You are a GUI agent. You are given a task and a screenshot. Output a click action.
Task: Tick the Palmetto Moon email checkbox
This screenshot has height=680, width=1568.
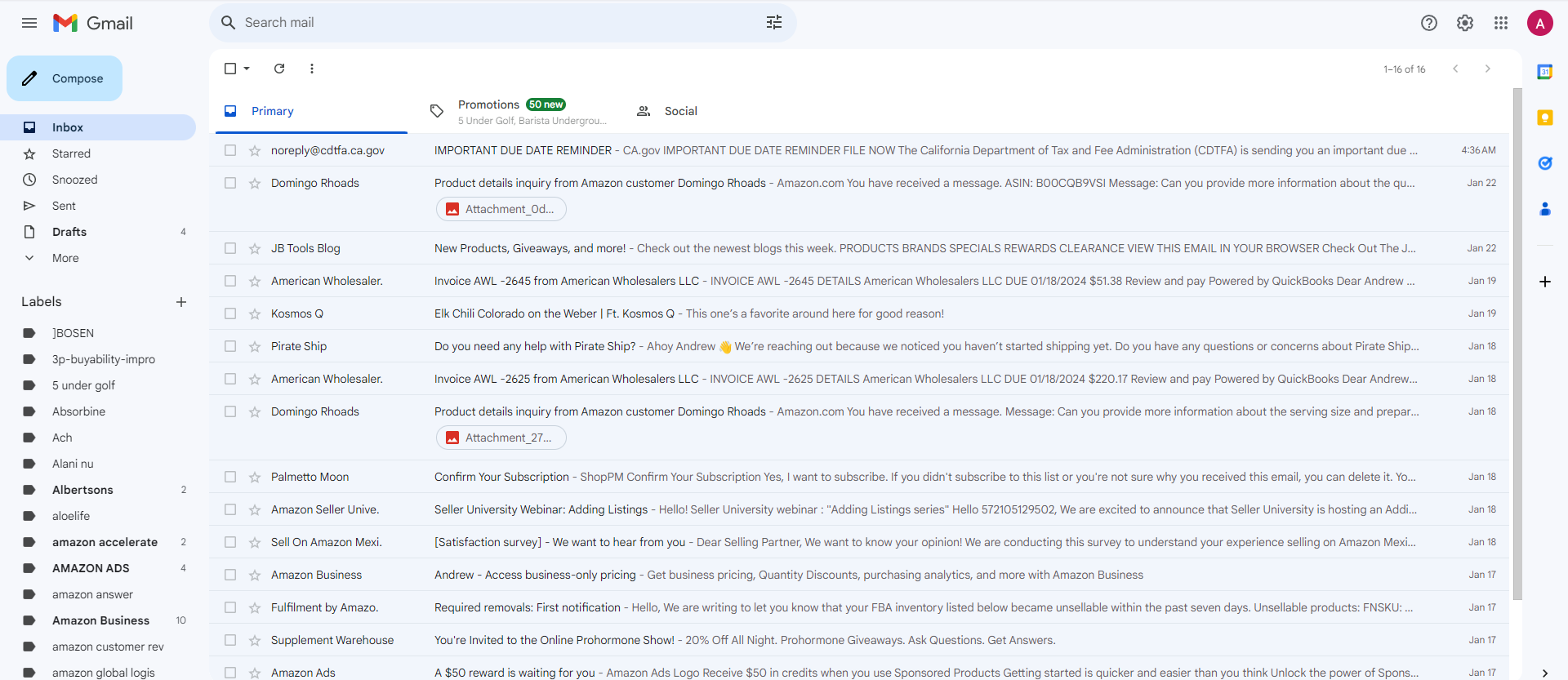(x=230, y=477)
